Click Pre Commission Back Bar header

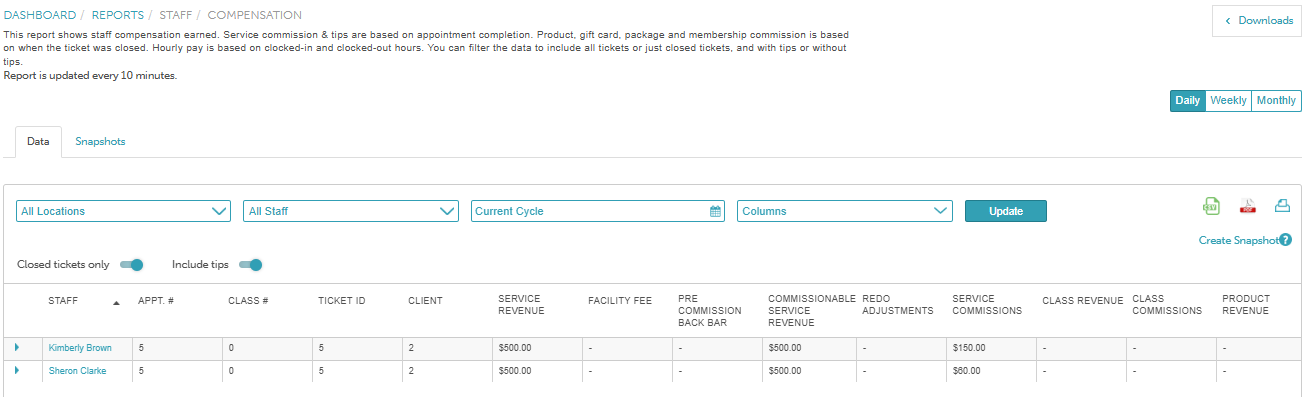pyautogui.click(x=709, y=310)
